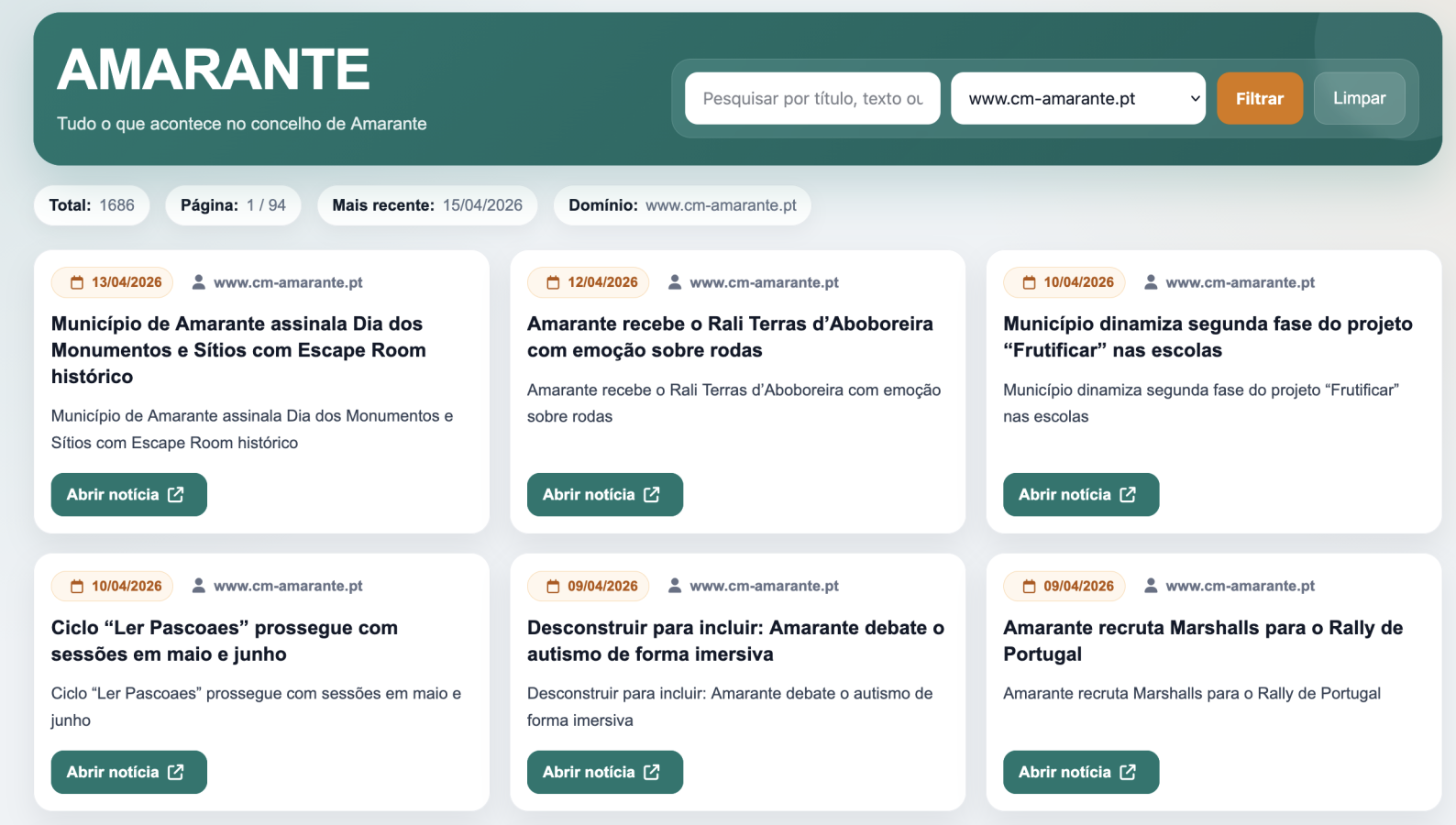
Task: Click the Página 1 / 94 indicator
Action: click(x=233, y=205)
